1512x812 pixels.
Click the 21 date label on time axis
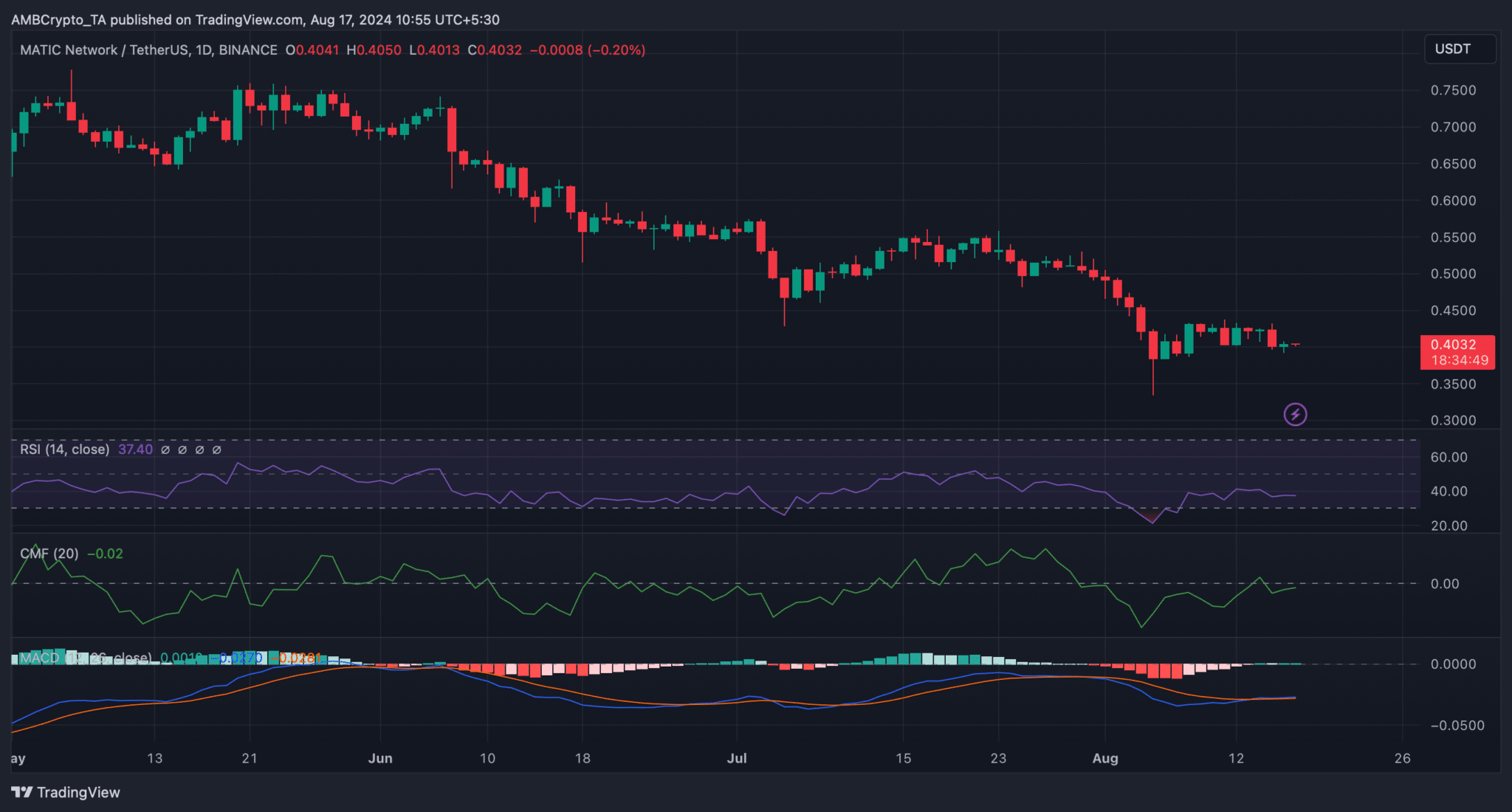(250, 758)
